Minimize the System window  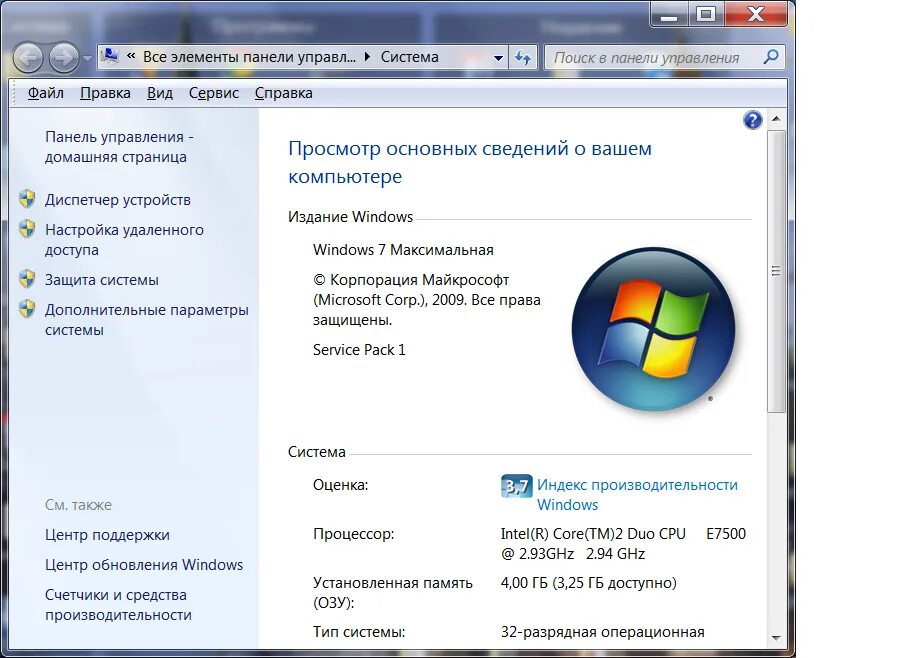coord(669,14)
